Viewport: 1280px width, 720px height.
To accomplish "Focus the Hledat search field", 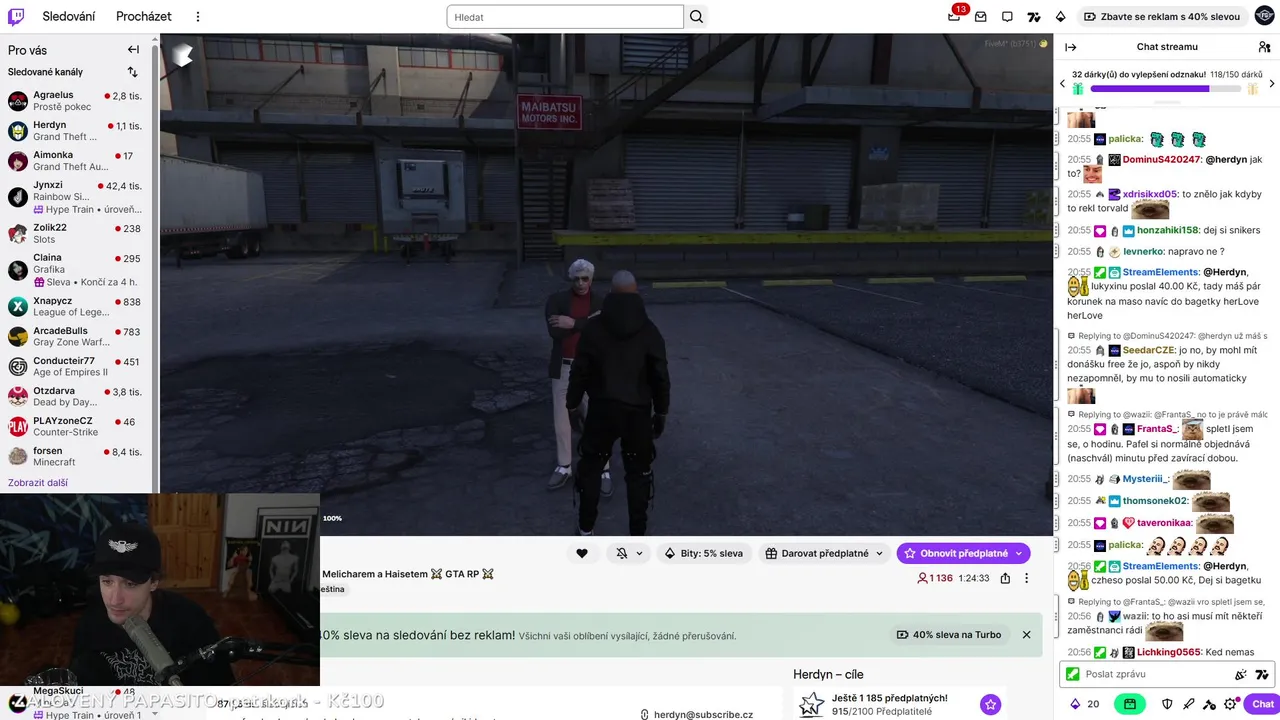I will 565,17.
